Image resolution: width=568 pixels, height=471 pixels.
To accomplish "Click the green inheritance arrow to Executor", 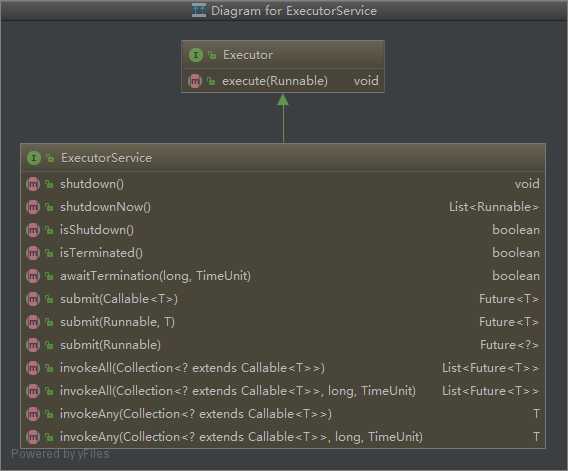I will click(283, 118).
